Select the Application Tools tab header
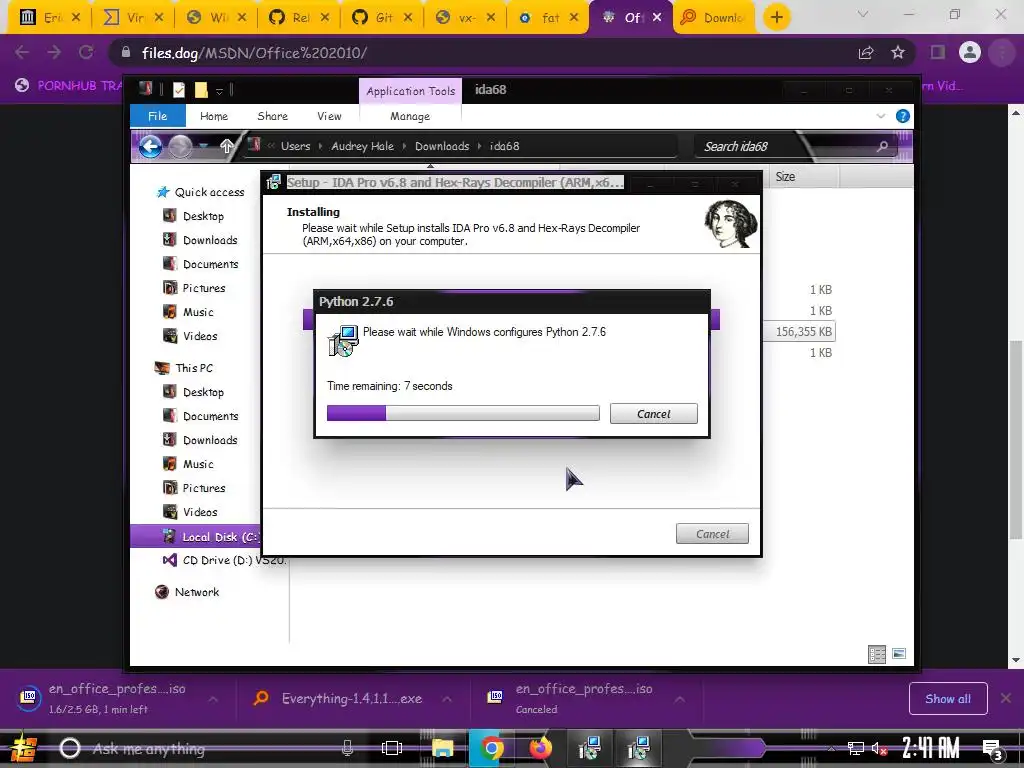 point(410,91)
